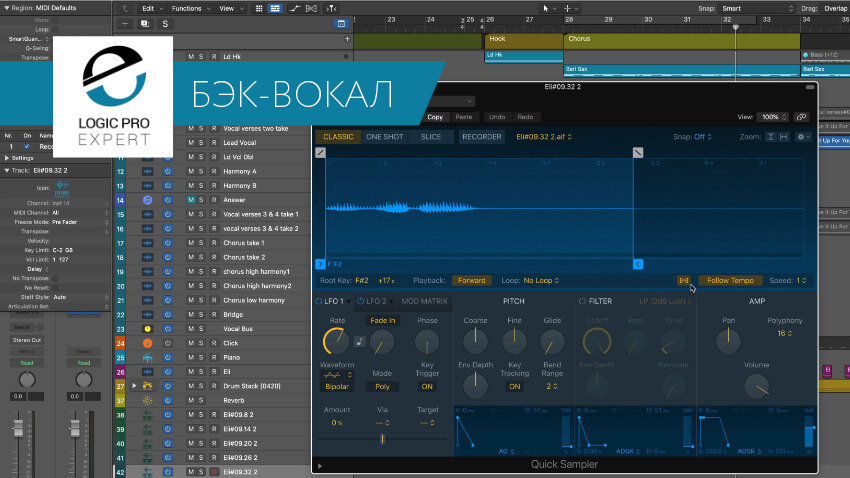Switch to the ONE SHOT mode tab

coord(384,137)
